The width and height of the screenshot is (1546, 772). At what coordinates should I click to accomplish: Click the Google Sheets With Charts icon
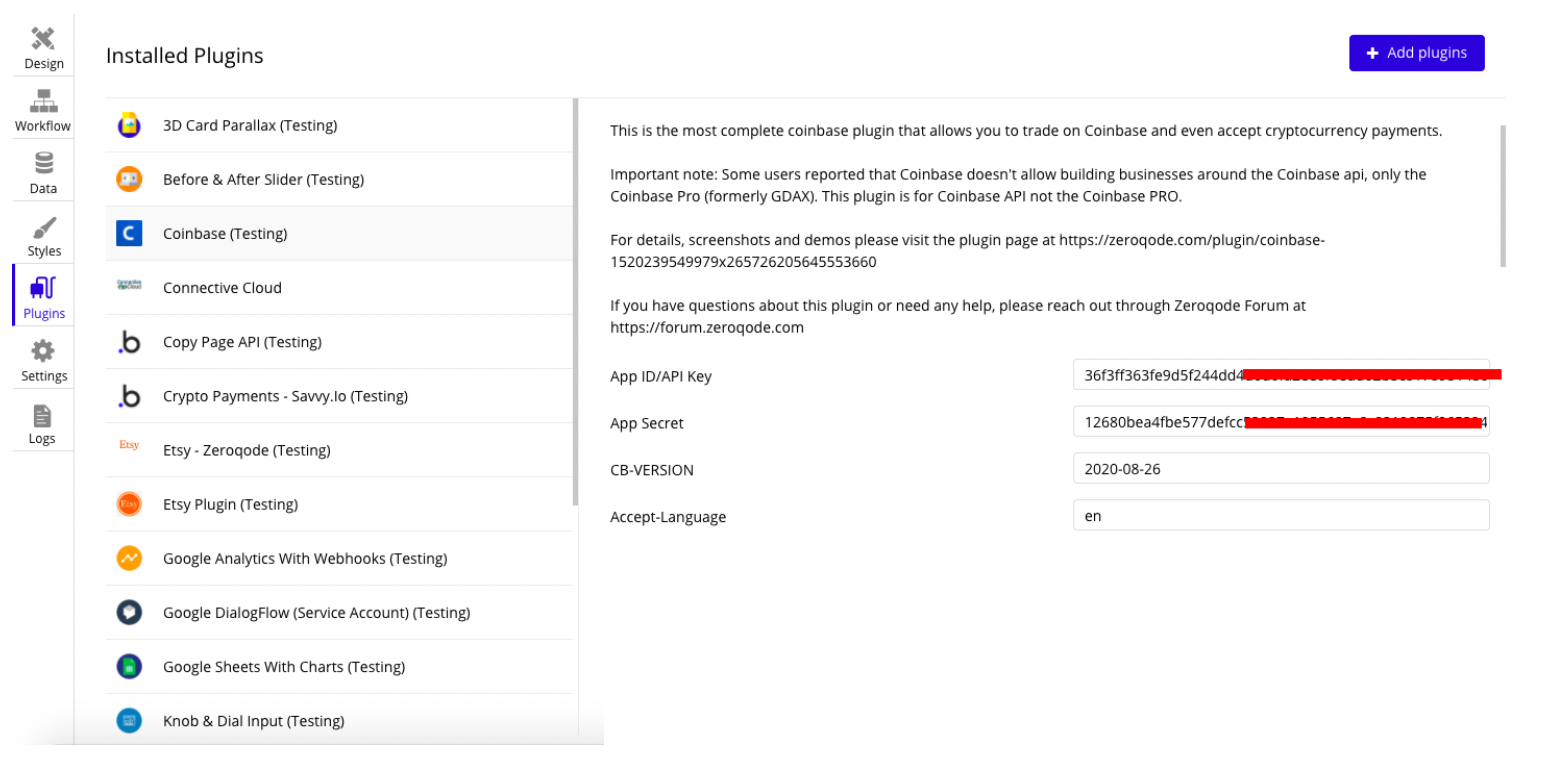click(x=129, y=666)
